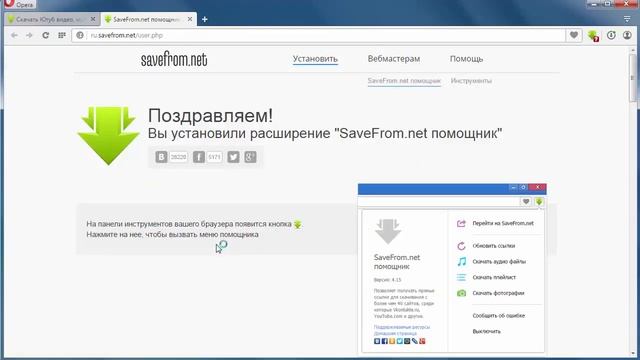Click the Facebook share counter
This screenshot has height=360, width=640.
coord(215,157)
